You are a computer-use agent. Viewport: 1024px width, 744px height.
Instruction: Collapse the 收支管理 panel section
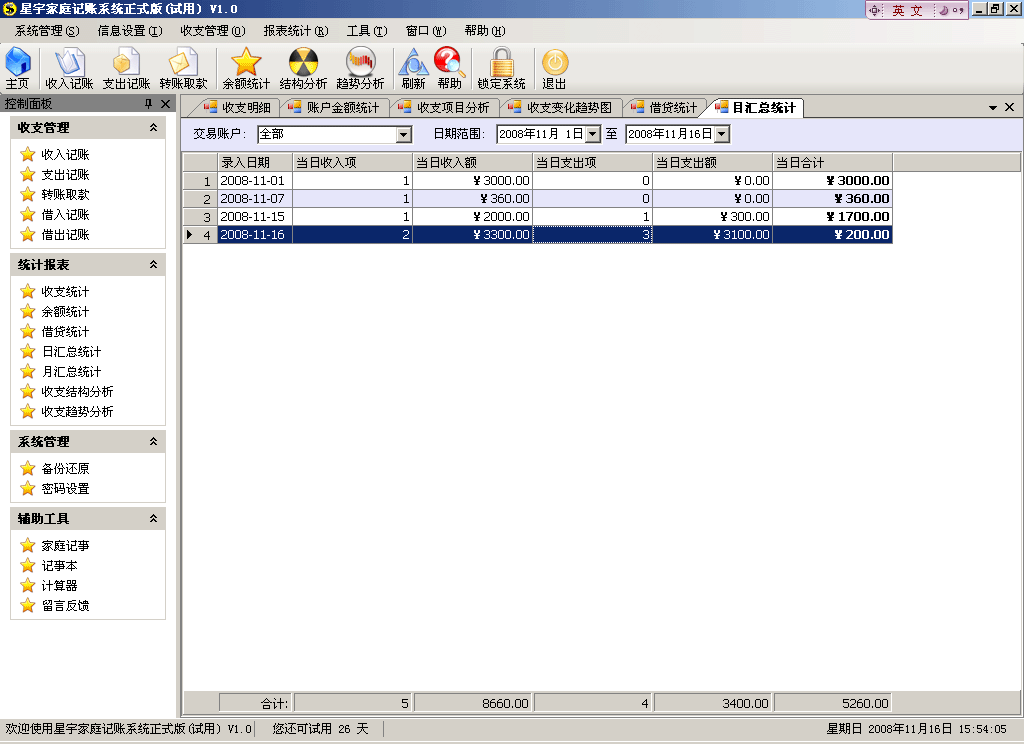tap(153, 128)
